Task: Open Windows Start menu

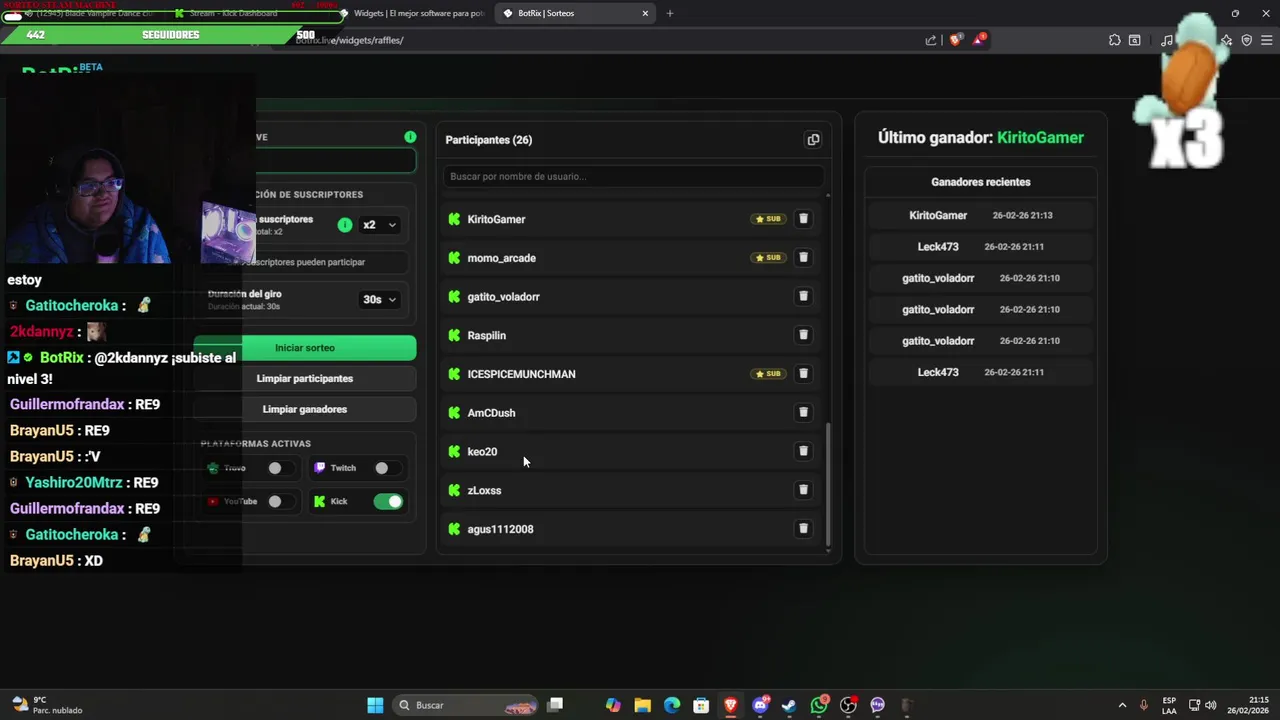Action: [x=375, y=705]
